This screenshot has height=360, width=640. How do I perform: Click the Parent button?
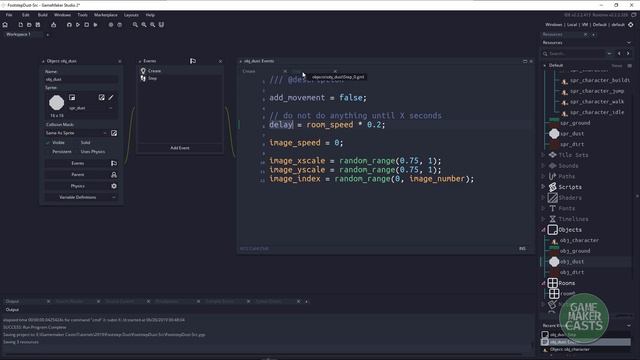click(78, 175)
